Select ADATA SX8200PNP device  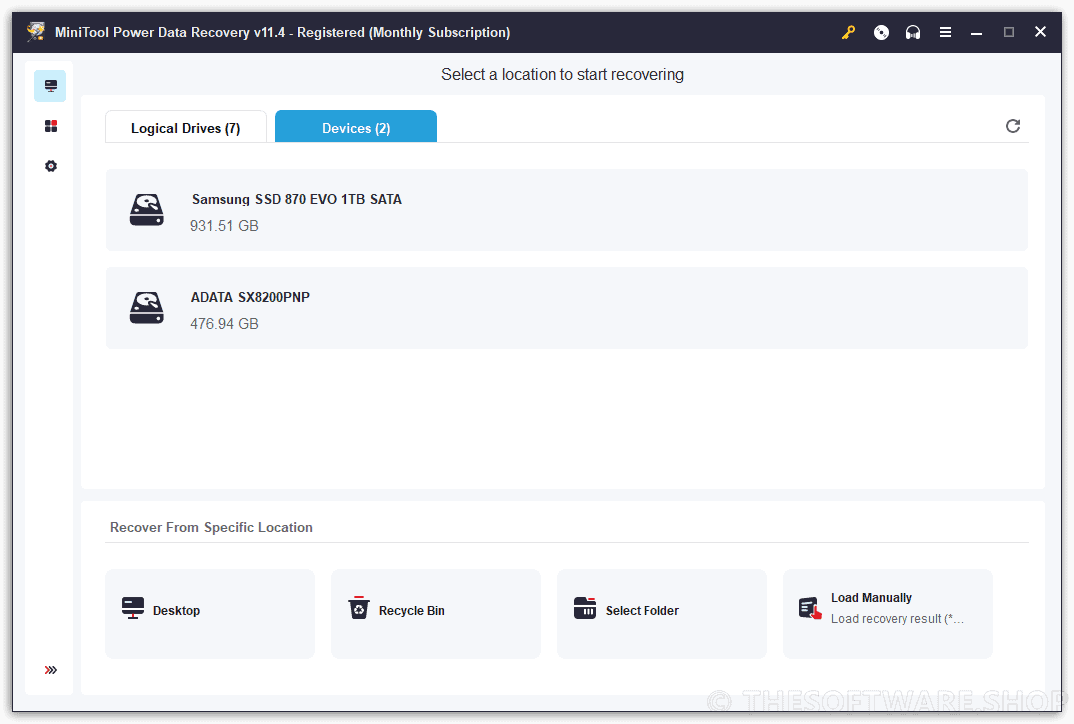coord(566,308)
